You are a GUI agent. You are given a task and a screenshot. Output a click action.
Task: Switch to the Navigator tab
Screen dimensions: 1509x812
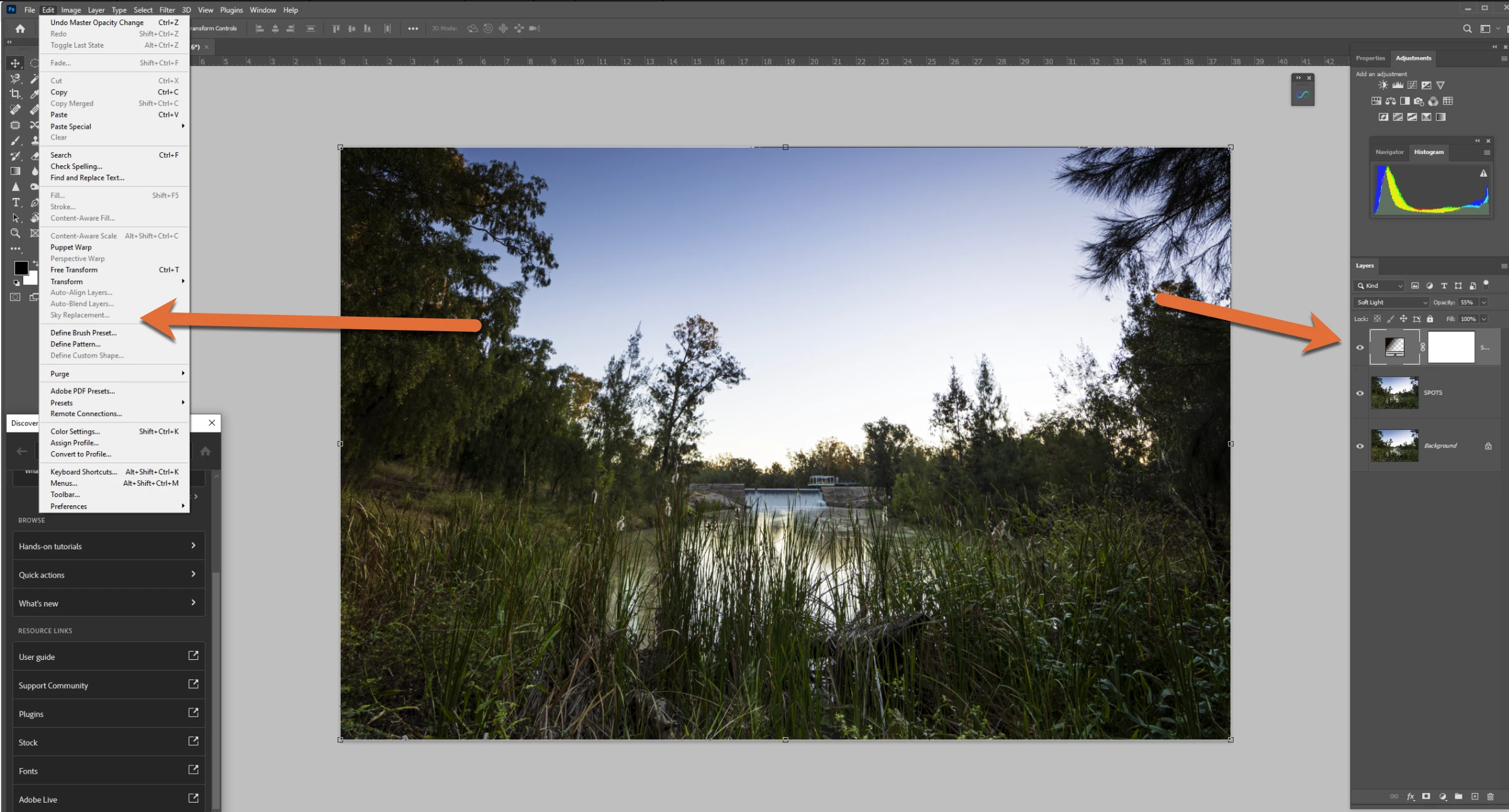click(x=1389, y=152)
